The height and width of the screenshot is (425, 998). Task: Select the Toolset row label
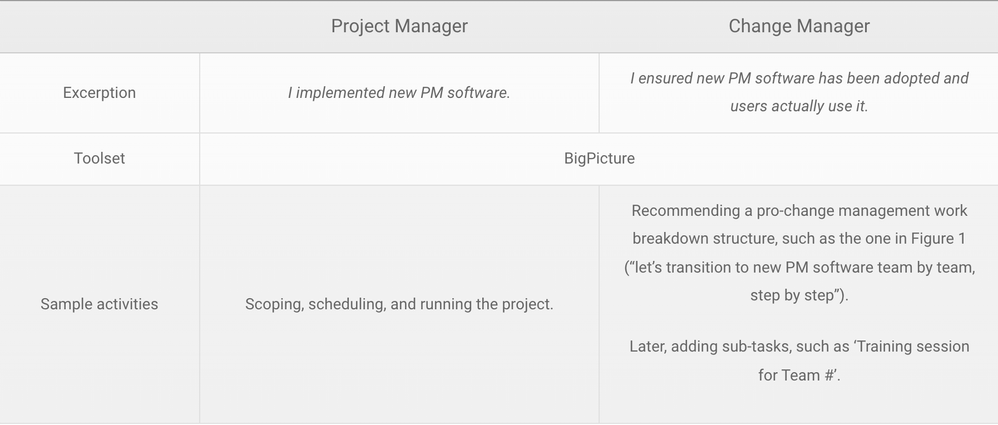point(99,158)
